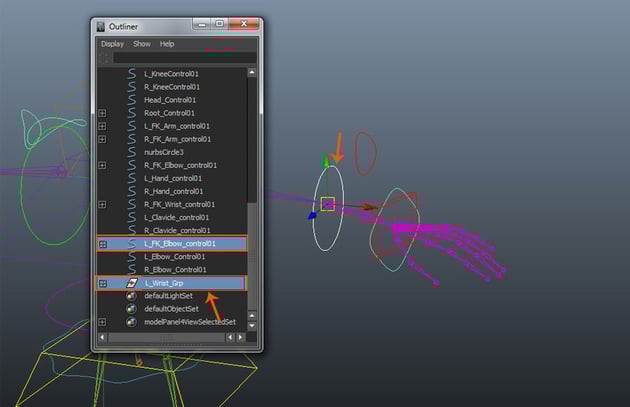Click the Head_Control01 curve icon
Image resolution: width=630 pixels, height=407 pixels.
(x=130, y=100)
